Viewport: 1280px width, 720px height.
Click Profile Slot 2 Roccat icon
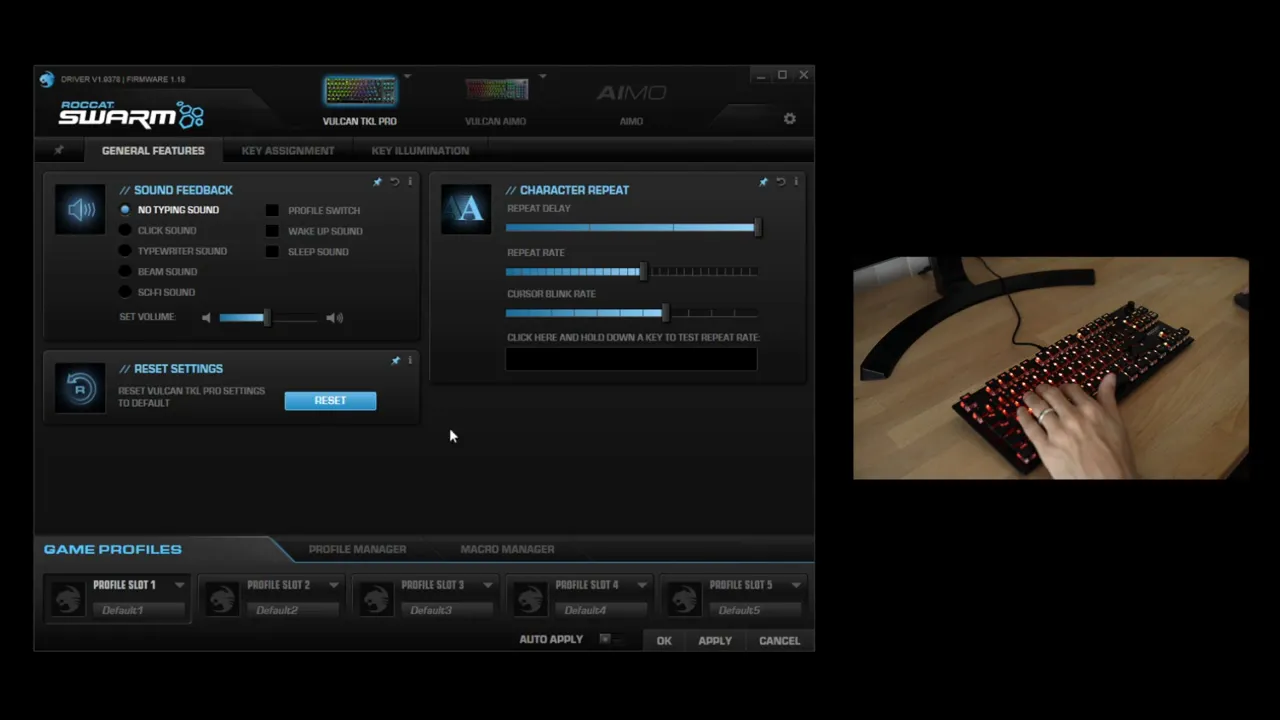point(222,598)
